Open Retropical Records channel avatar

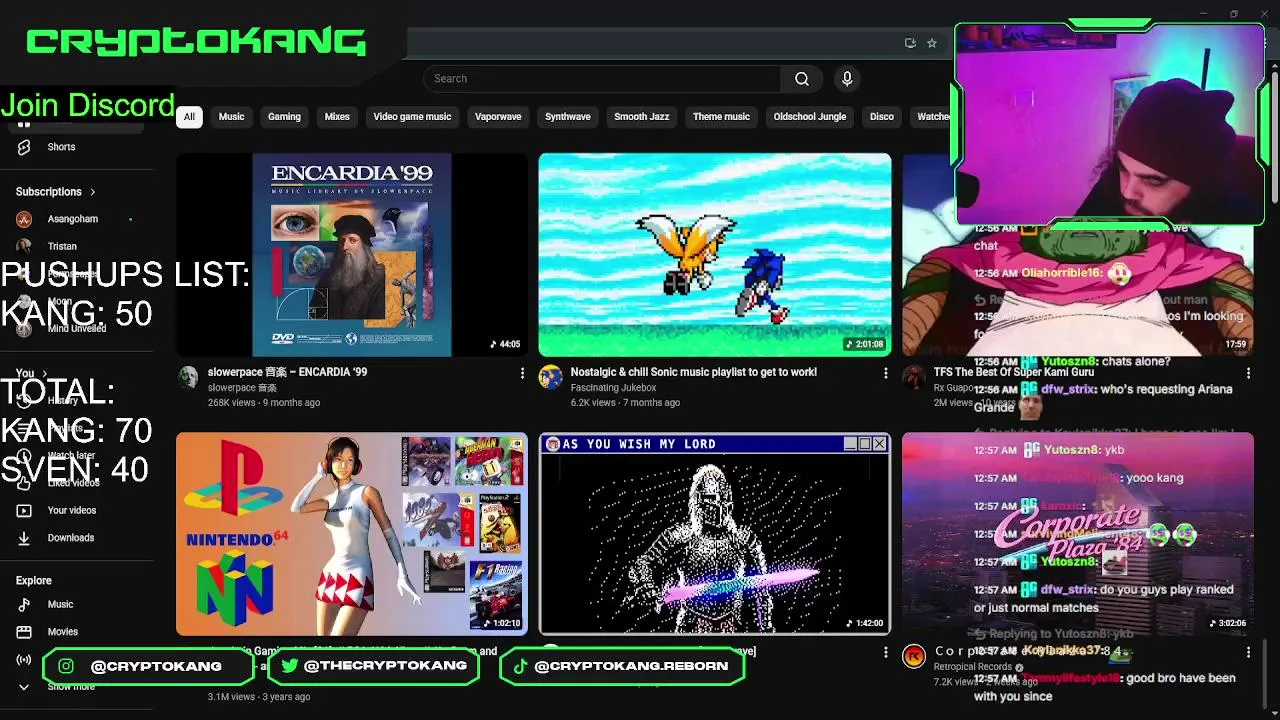pyautogui.click(x=913, y=656)
